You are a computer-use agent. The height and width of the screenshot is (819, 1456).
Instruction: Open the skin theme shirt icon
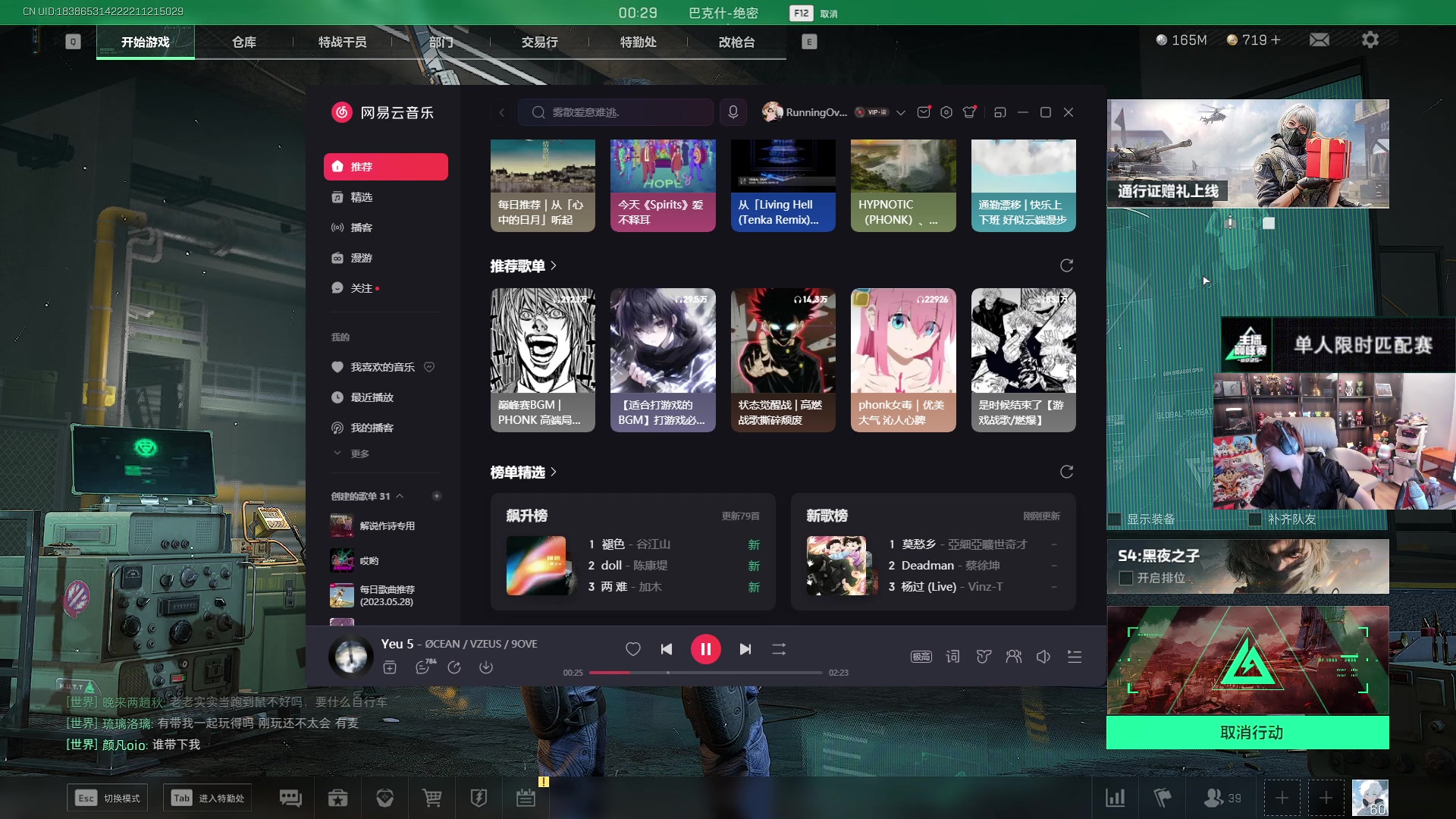(969, 112)
